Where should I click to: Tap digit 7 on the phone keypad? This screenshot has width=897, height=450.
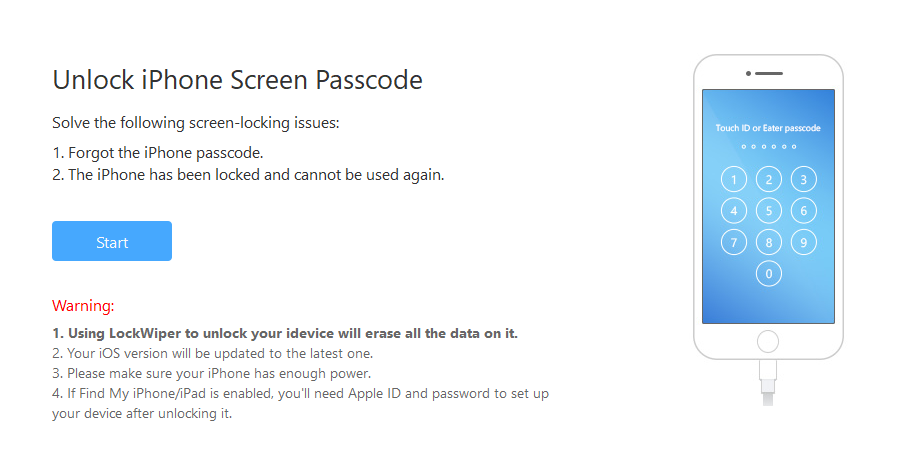point(734,242)
